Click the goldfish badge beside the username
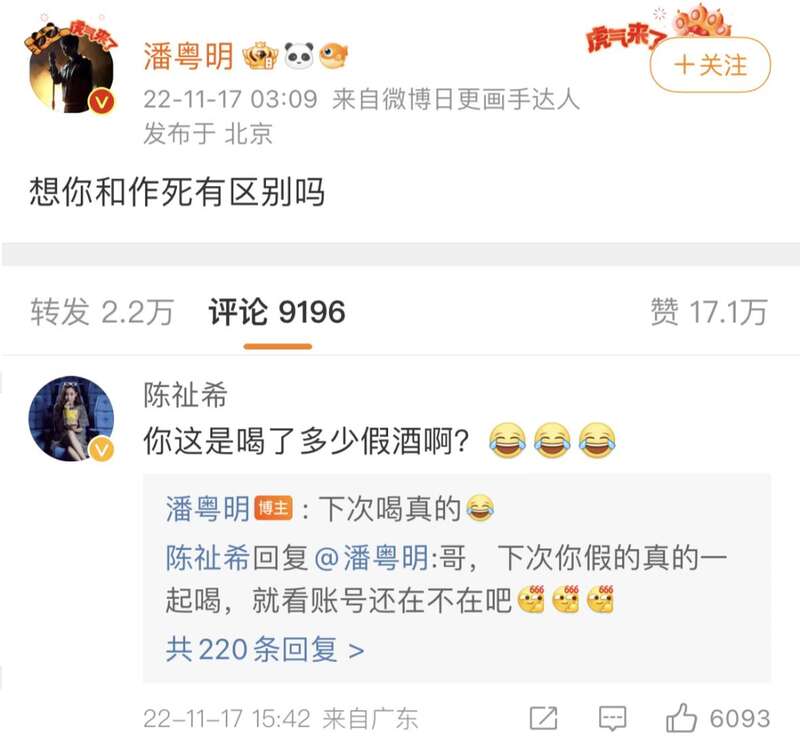Image resolution: width=800 pixels, height=743 pixels. tap(334, 56)
